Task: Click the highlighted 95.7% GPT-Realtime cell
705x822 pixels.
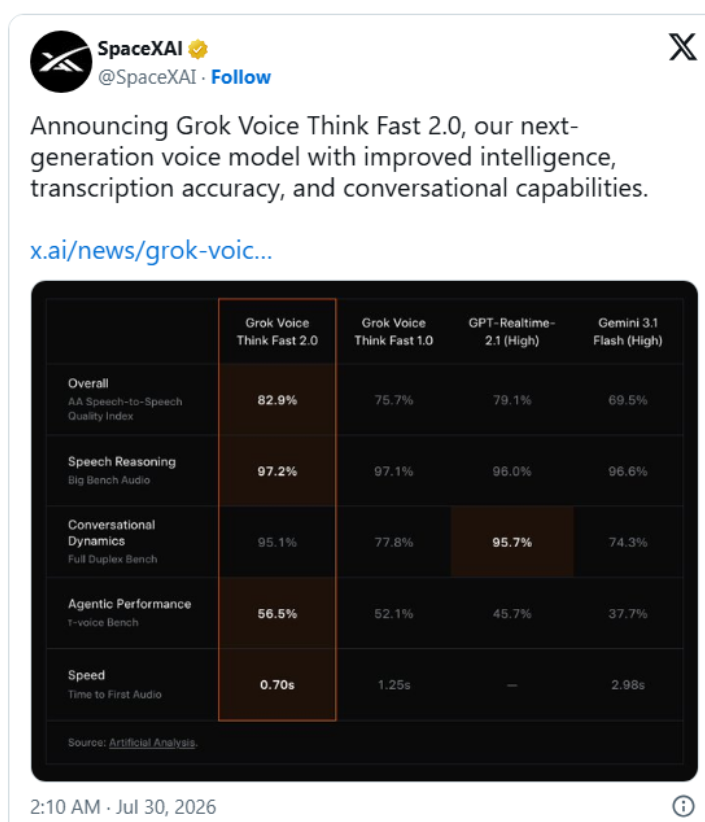Action: pos(512,542)
